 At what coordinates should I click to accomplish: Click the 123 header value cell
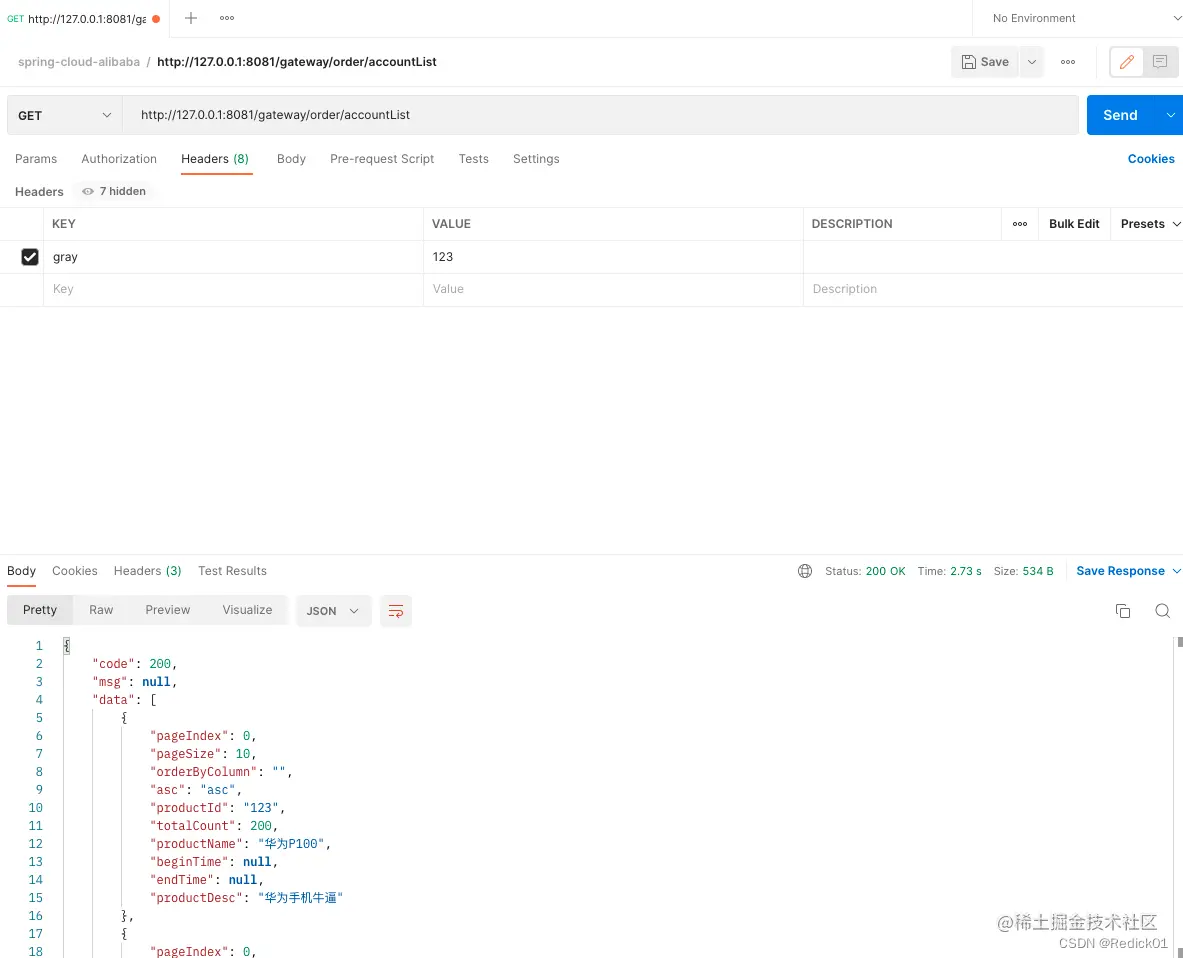(x=613, y=257)
